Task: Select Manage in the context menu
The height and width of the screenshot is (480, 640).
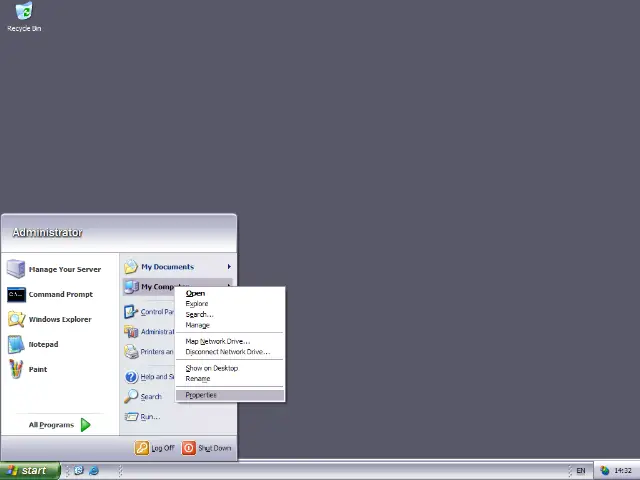Action: [x=230, y=325]
